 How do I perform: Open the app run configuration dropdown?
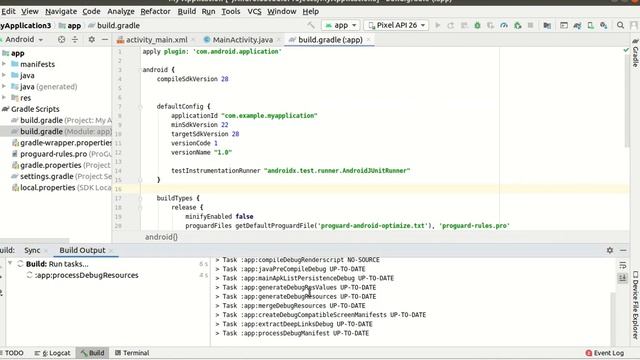pos(341,25)
